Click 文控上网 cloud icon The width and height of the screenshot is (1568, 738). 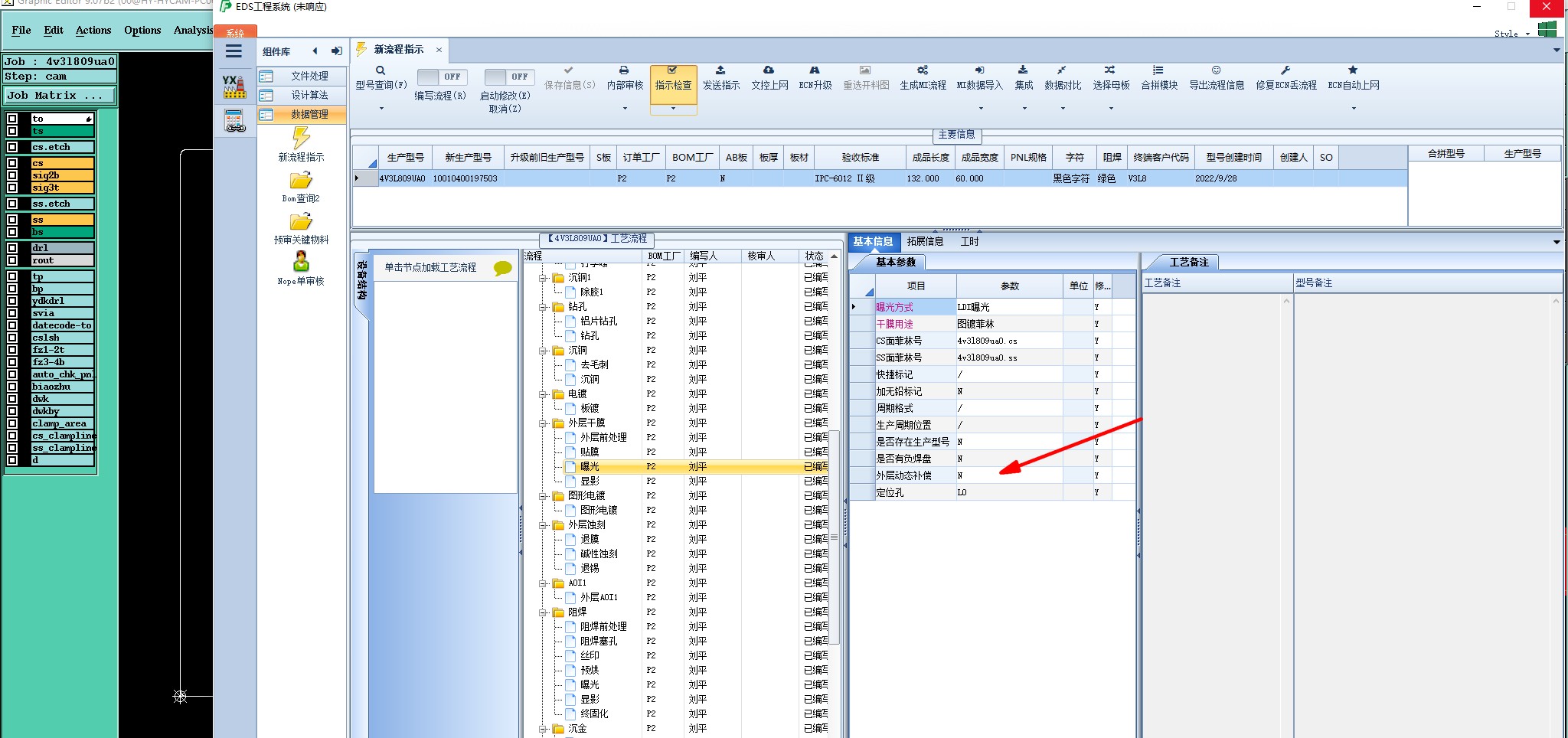point(769,70)
